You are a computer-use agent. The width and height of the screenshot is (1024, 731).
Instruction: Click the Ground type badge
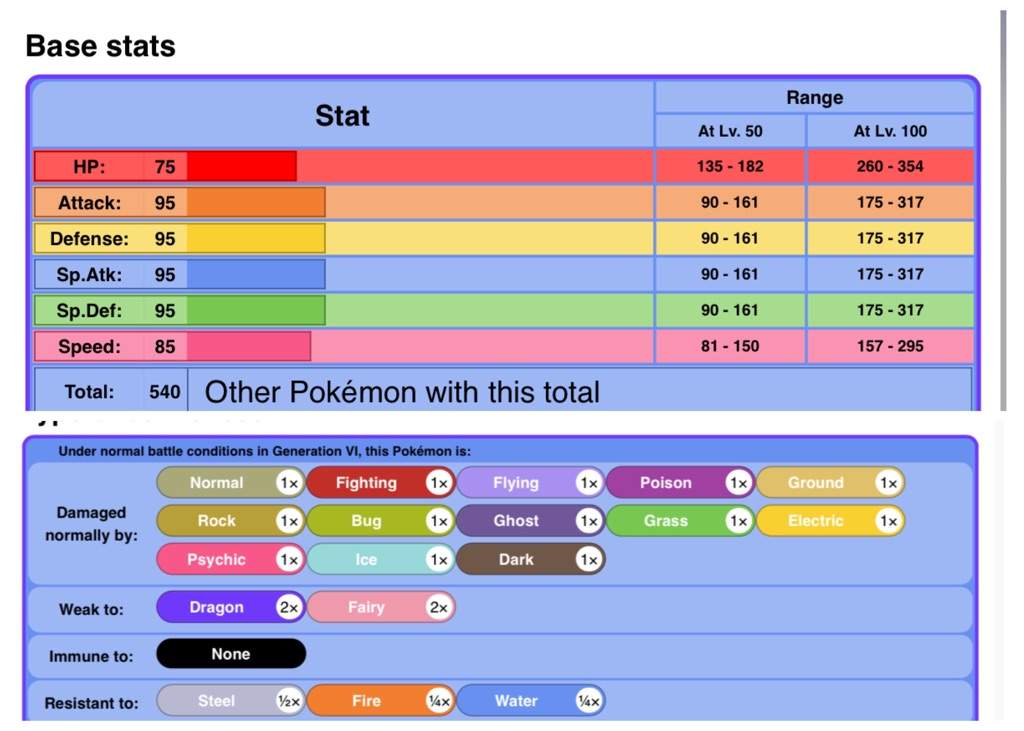[816, 483]
